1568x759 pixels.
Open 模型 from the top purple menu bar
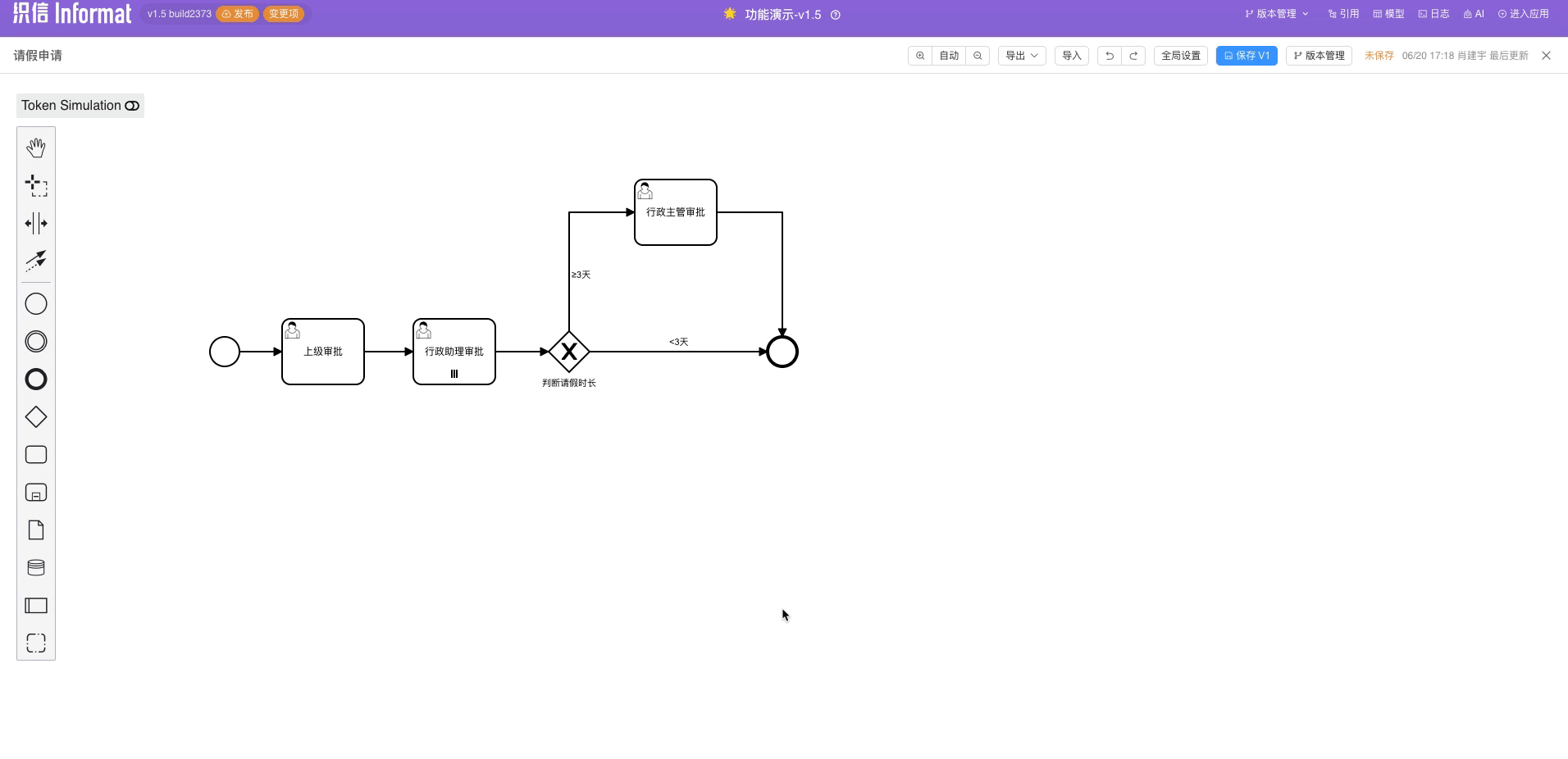1388,14
